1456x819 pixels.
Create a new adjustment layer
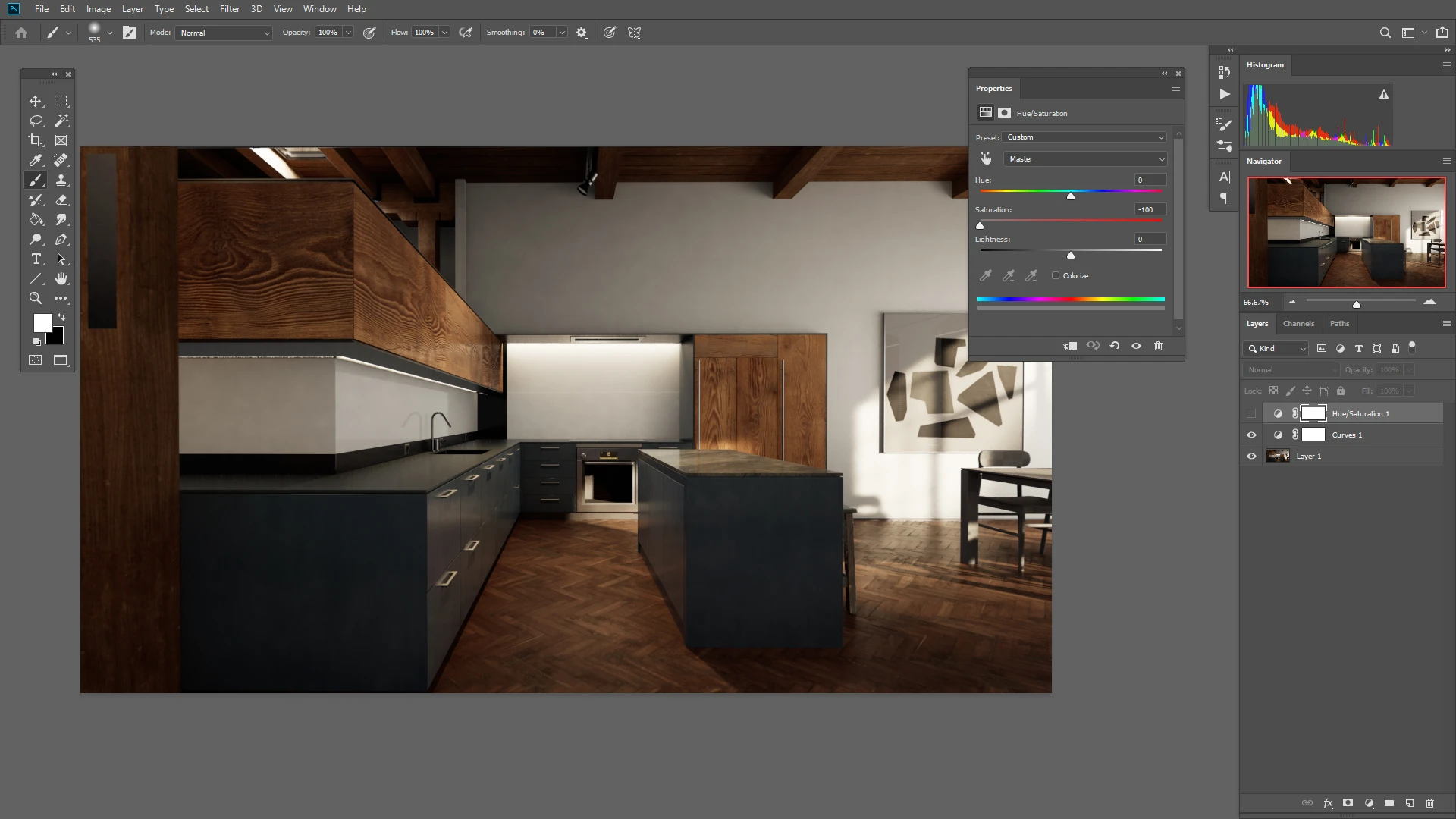[1369, 802]
